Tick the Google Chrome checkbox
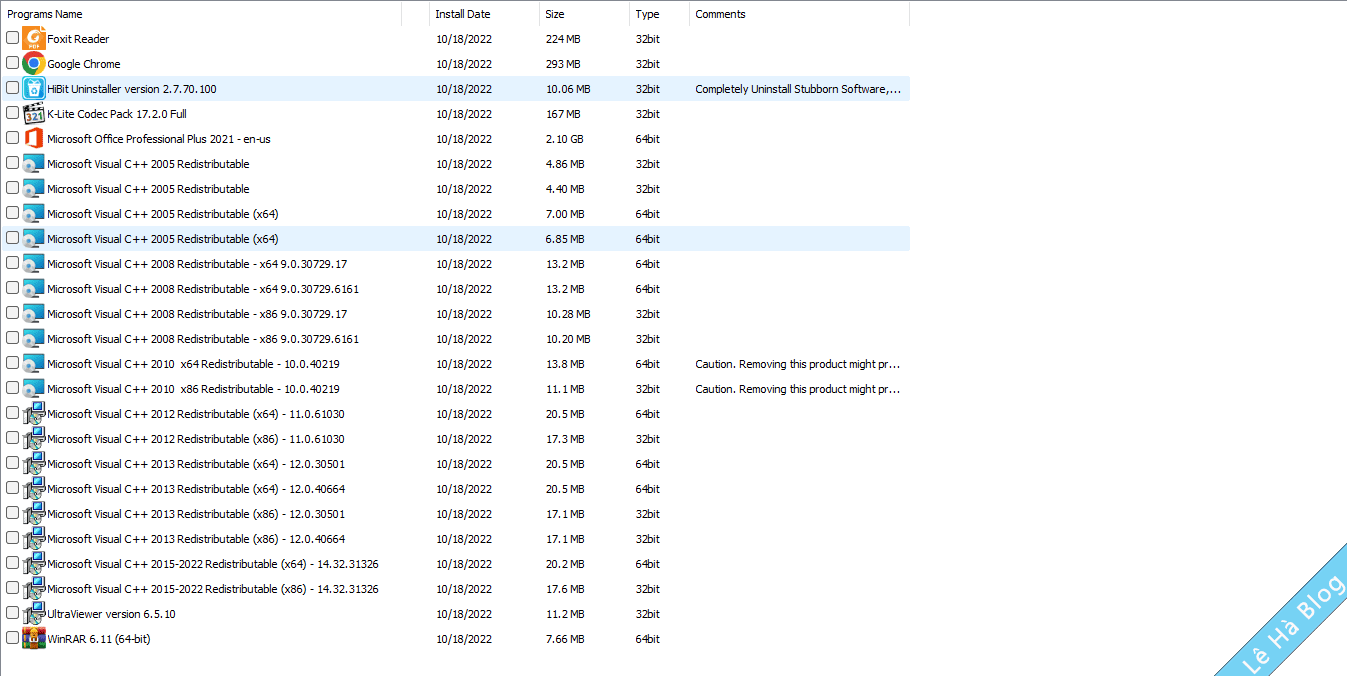Image resolution: width=1347 pixels, height=676 pixels. [x=12, y=63]
